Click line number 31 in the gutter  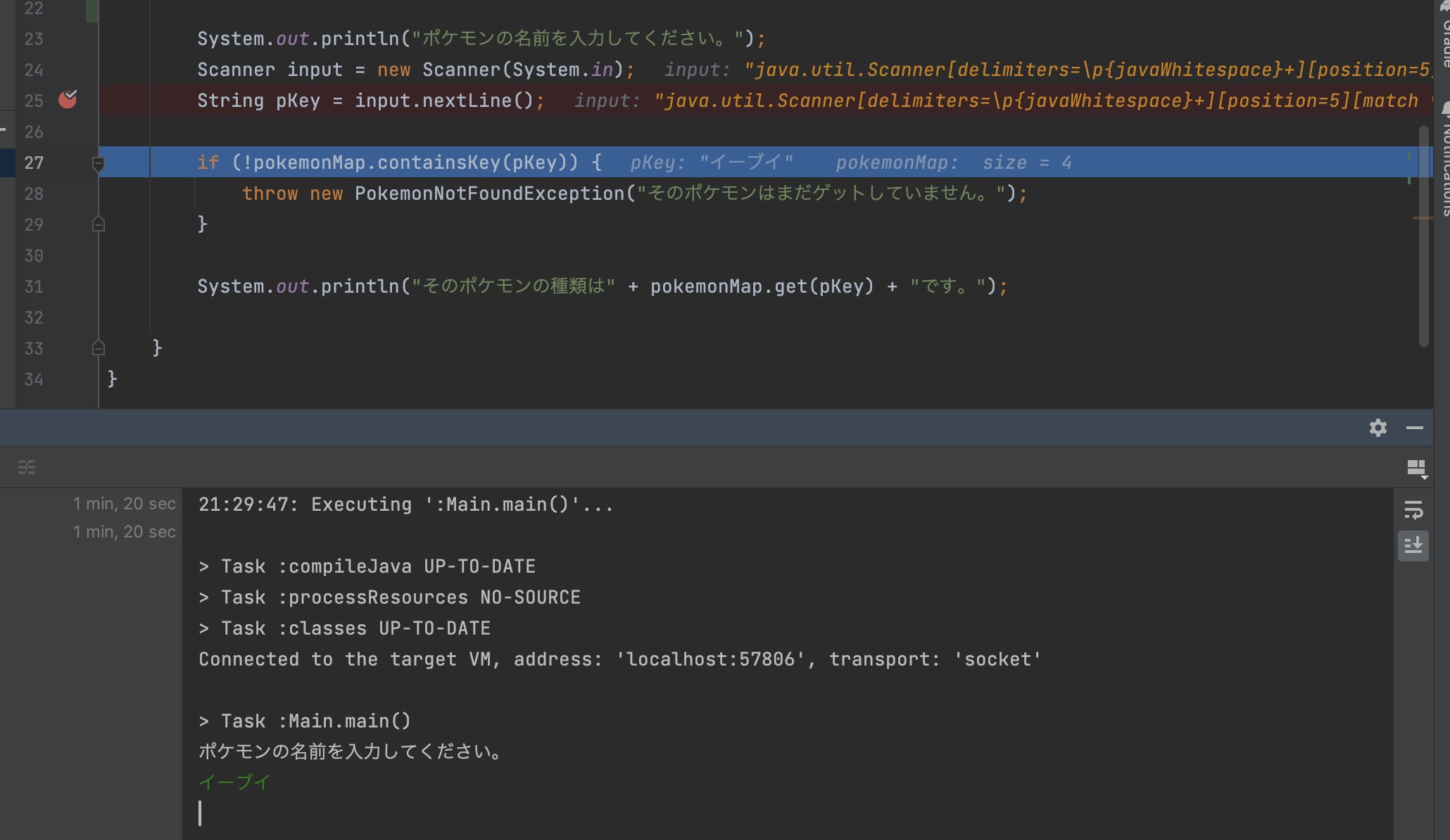pyautogui.click(x=33, y=286)
